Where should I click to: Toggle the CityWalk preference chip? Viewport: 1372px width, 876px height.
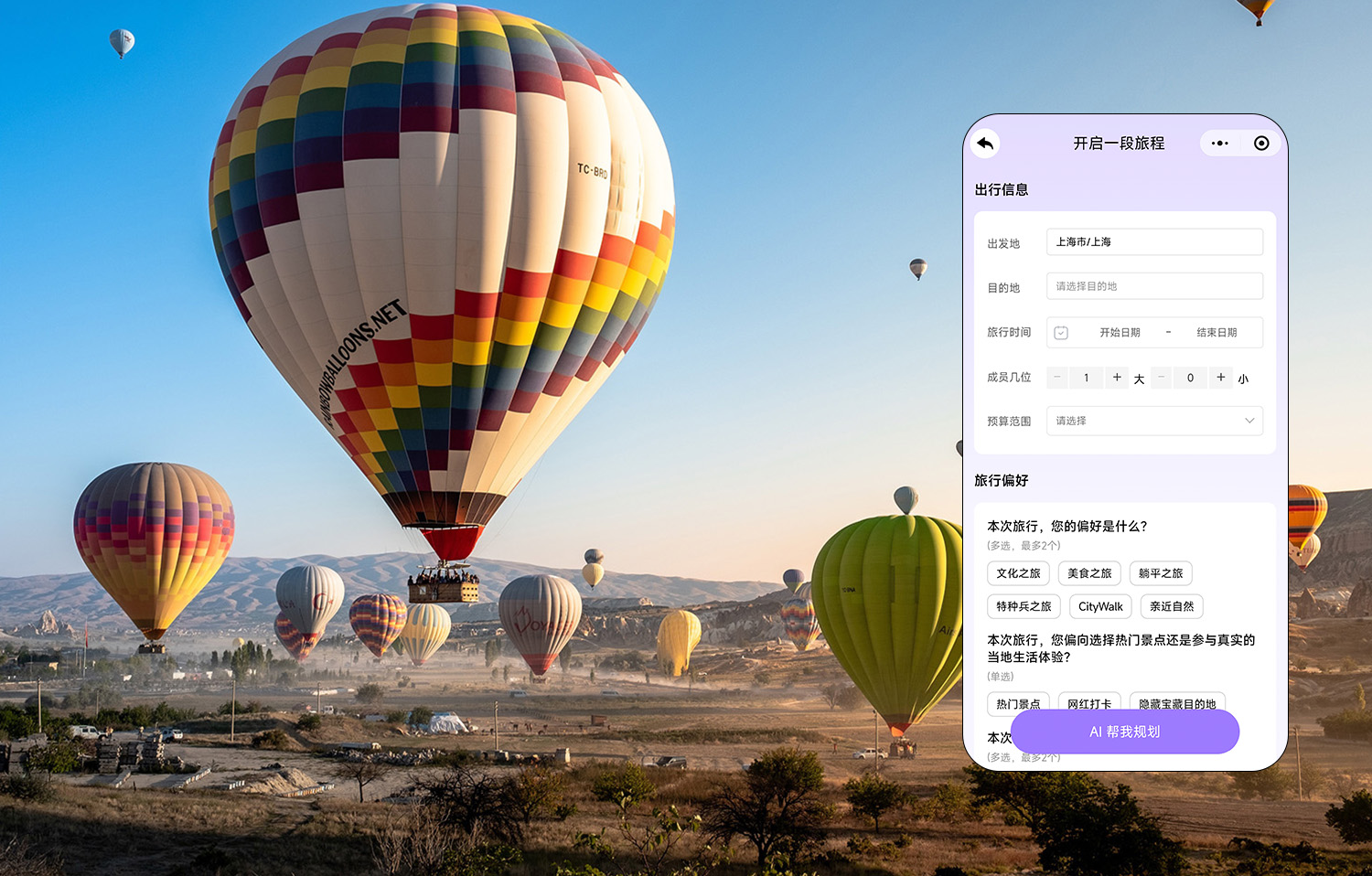[x=1100, y=606]
